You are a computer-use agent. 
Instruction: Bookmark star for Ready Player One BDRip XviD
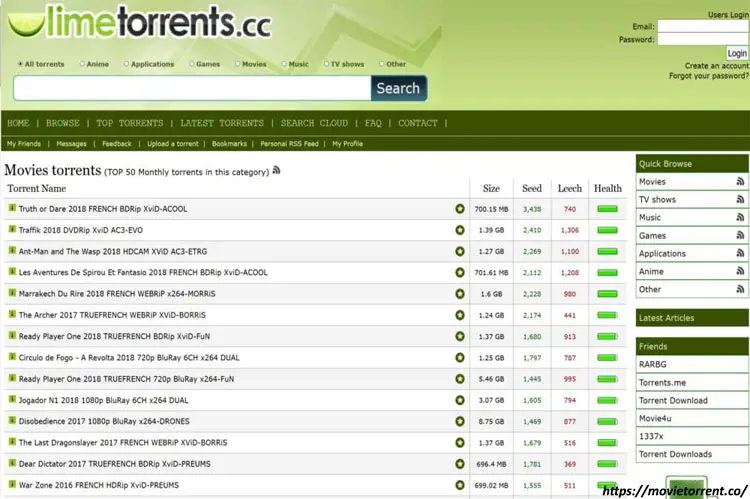point(460,336)
